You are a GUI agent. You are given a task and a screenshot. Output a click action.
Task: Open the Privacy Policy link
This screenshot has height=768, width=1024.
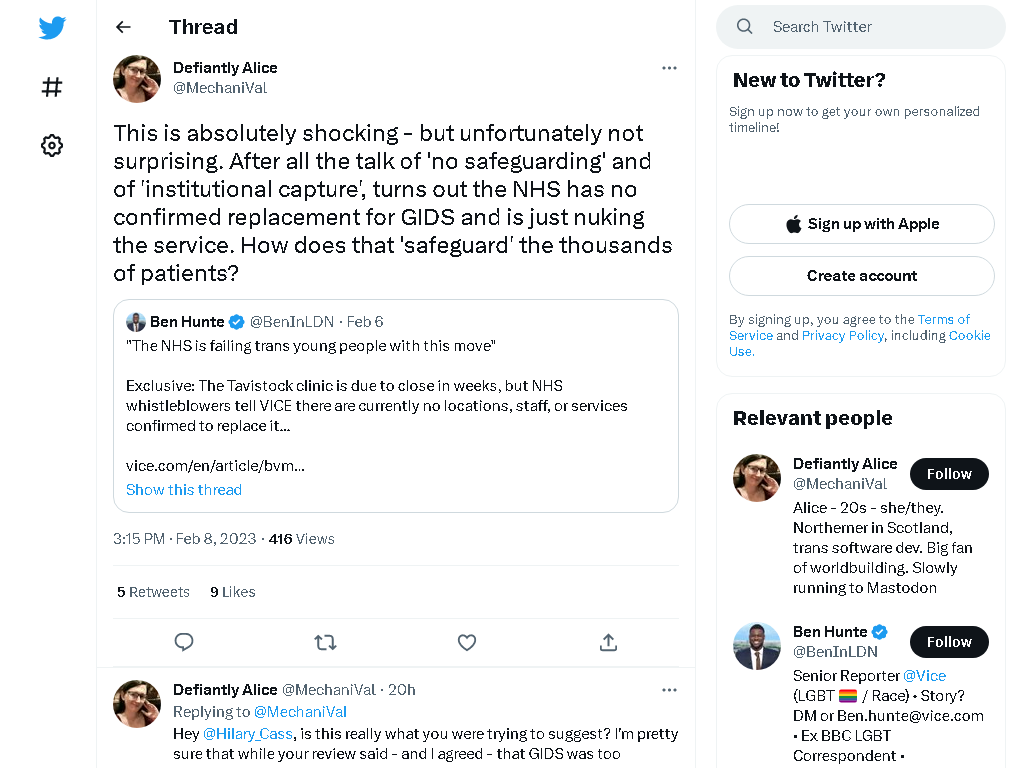(842, 335)
